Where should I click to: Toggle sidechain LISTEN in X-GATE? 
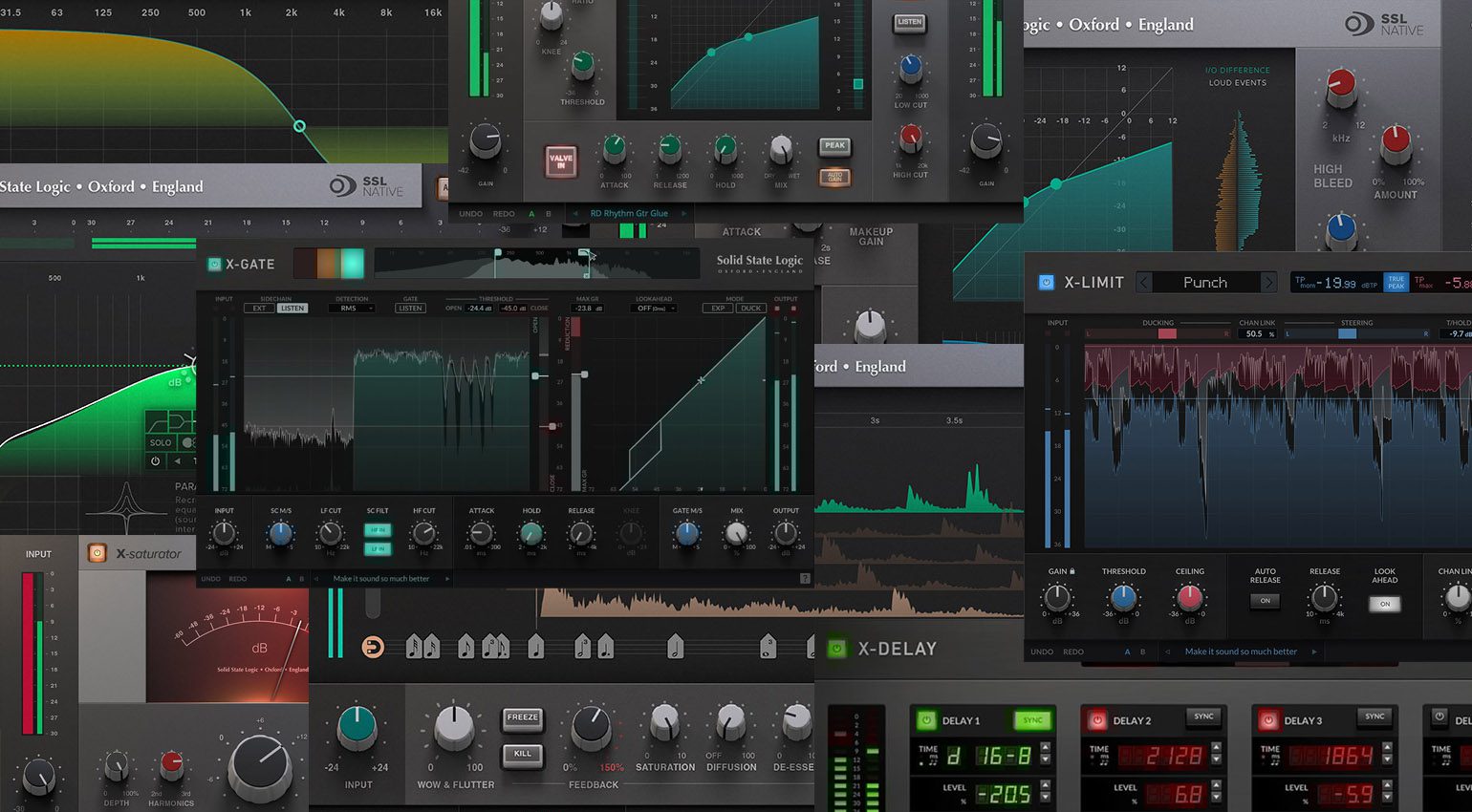click(x=292, y=309)
